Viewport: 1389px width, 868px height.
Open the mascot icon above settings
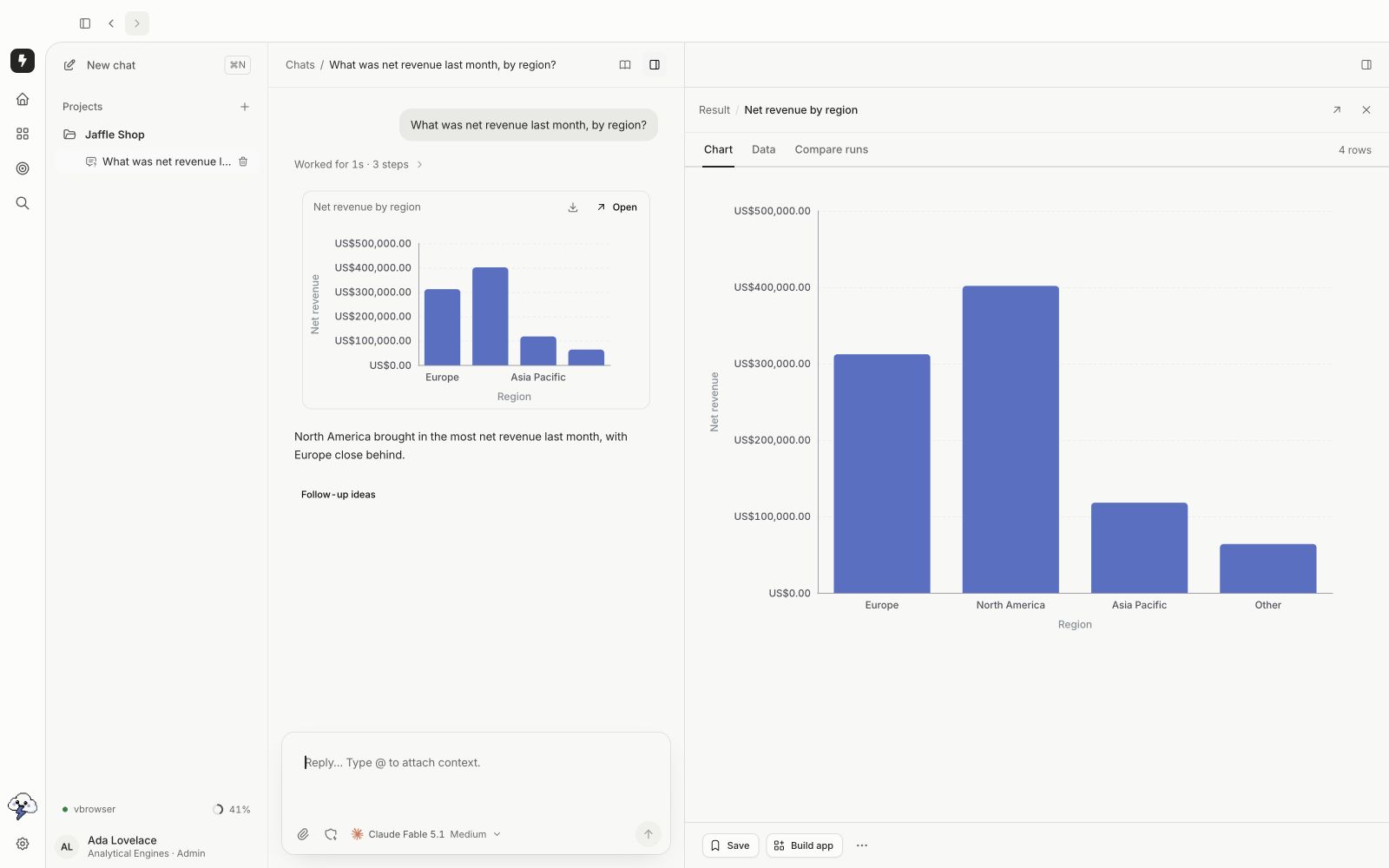click(x=23, y=806)
